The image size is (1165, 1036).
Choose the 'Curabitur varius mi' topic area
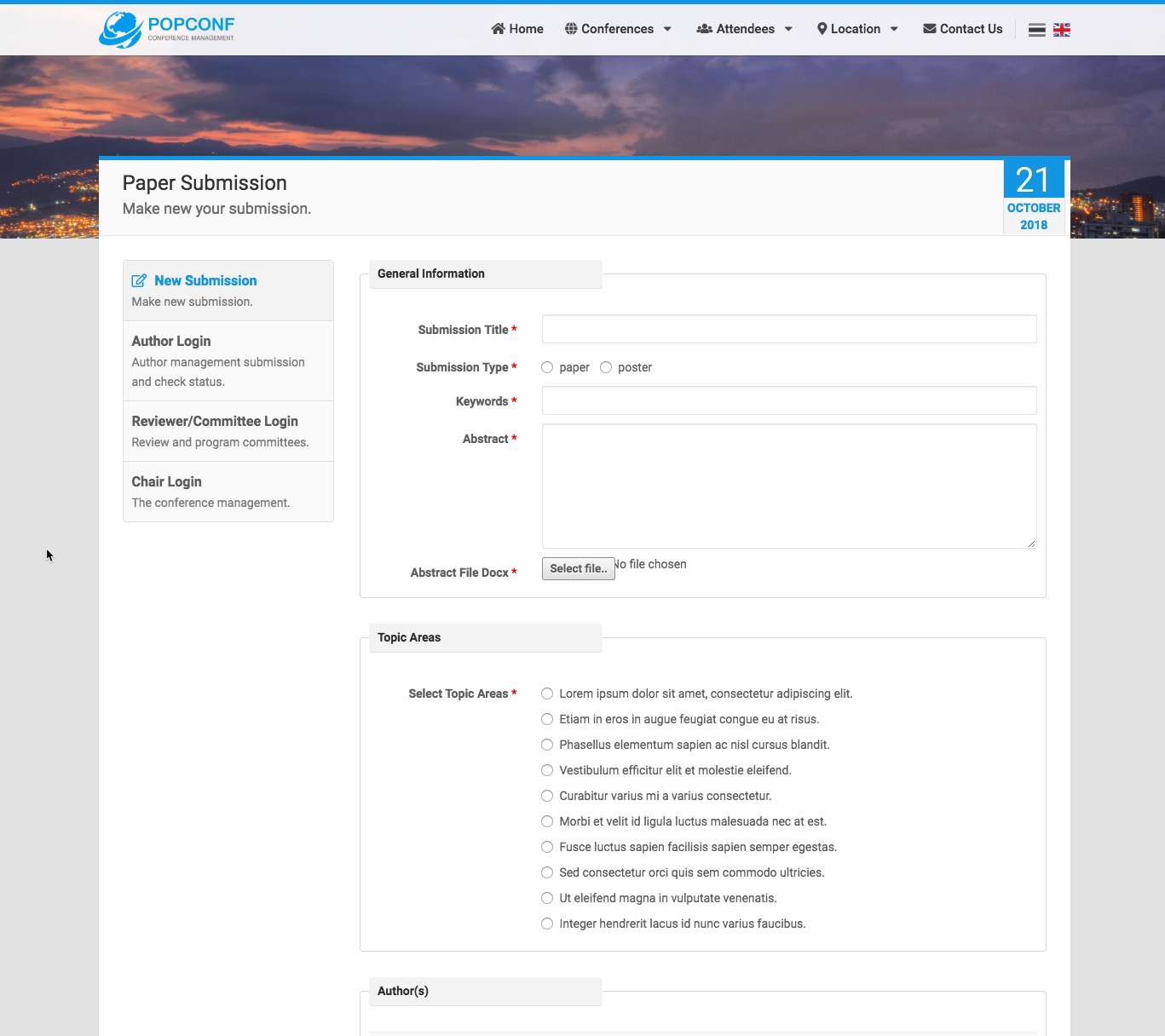pyautogui.click(x=547, y=796)
